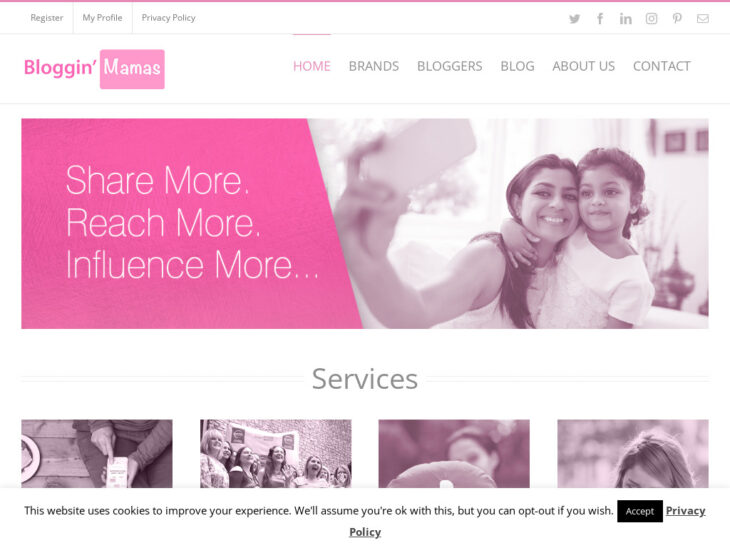Click the Bloggin' Mamas logo

94,68
